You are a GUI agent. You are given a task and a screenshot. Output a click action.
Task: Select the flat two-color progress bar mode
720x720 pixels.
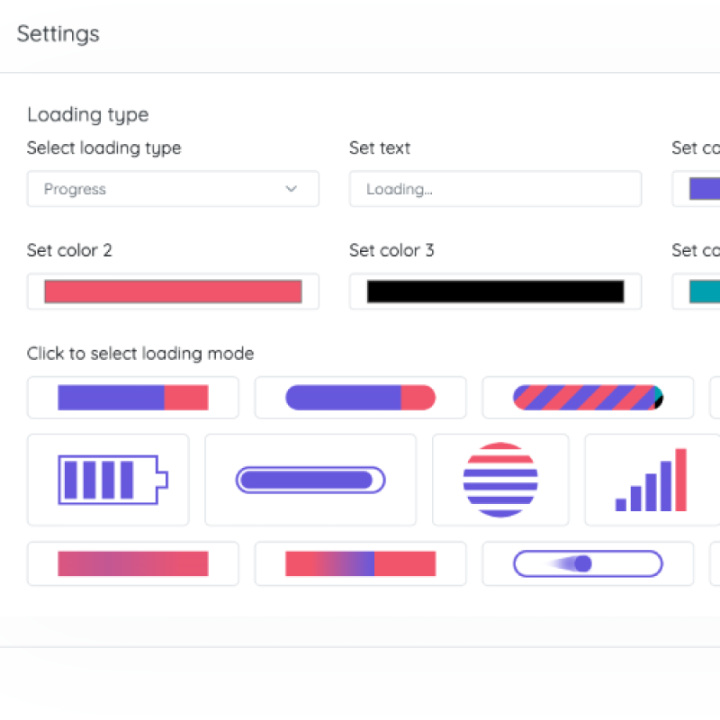133,398
